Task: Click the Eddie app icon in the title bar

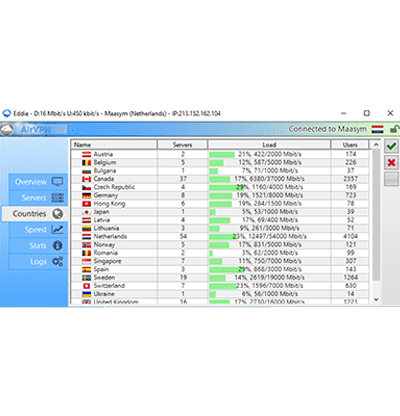Action: coord(6,113)
